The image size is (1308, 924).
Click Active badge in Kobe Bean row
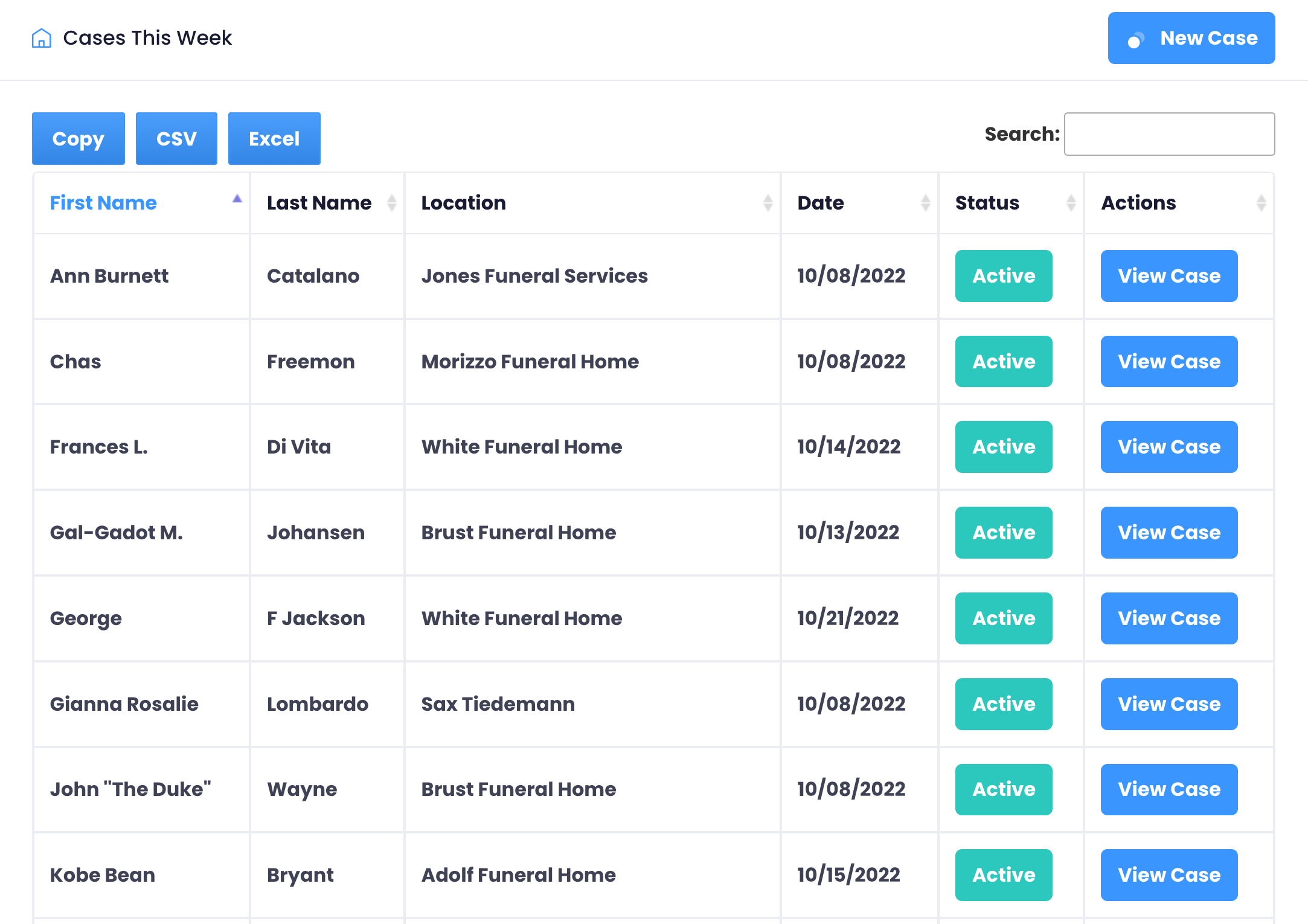pos(1003,875)
